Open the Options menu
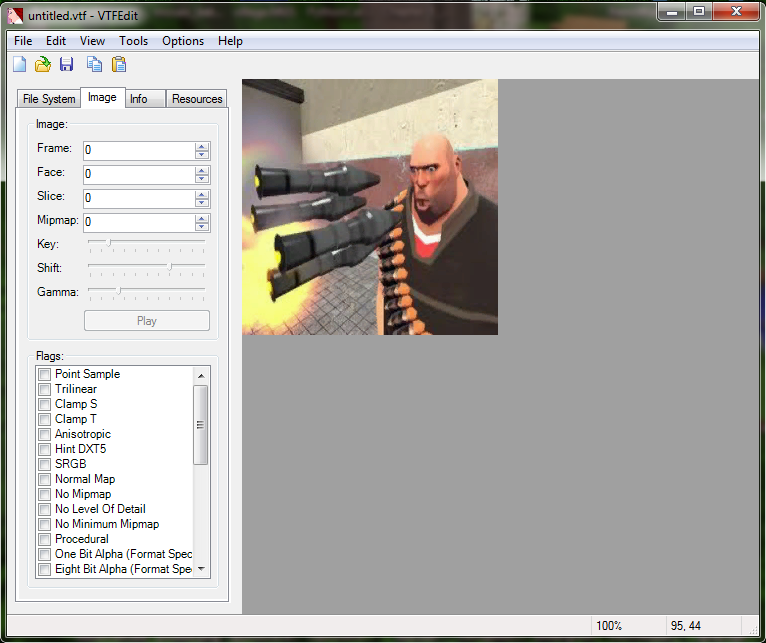766x643 pixels. coord(183,41)
